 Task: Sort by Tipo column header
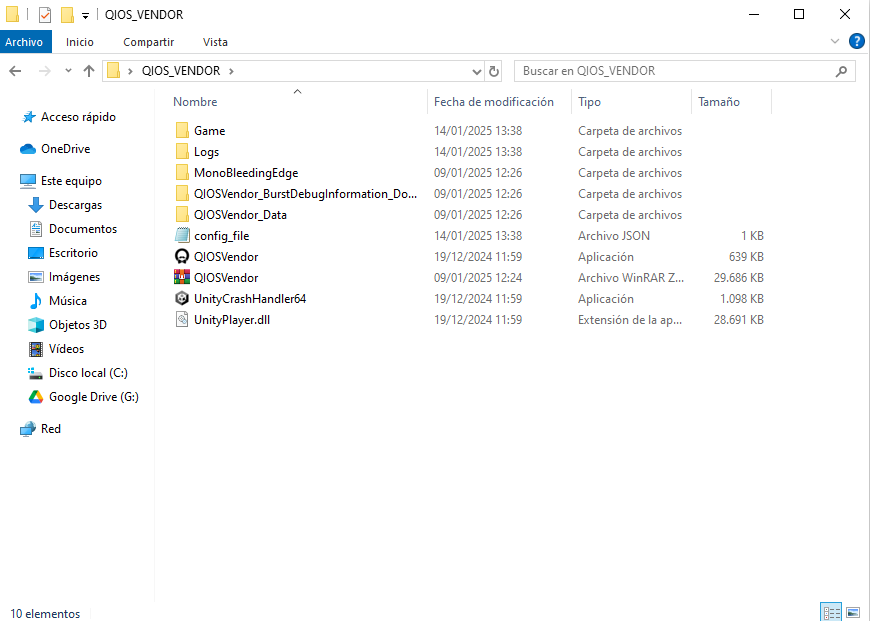(589, 102)
